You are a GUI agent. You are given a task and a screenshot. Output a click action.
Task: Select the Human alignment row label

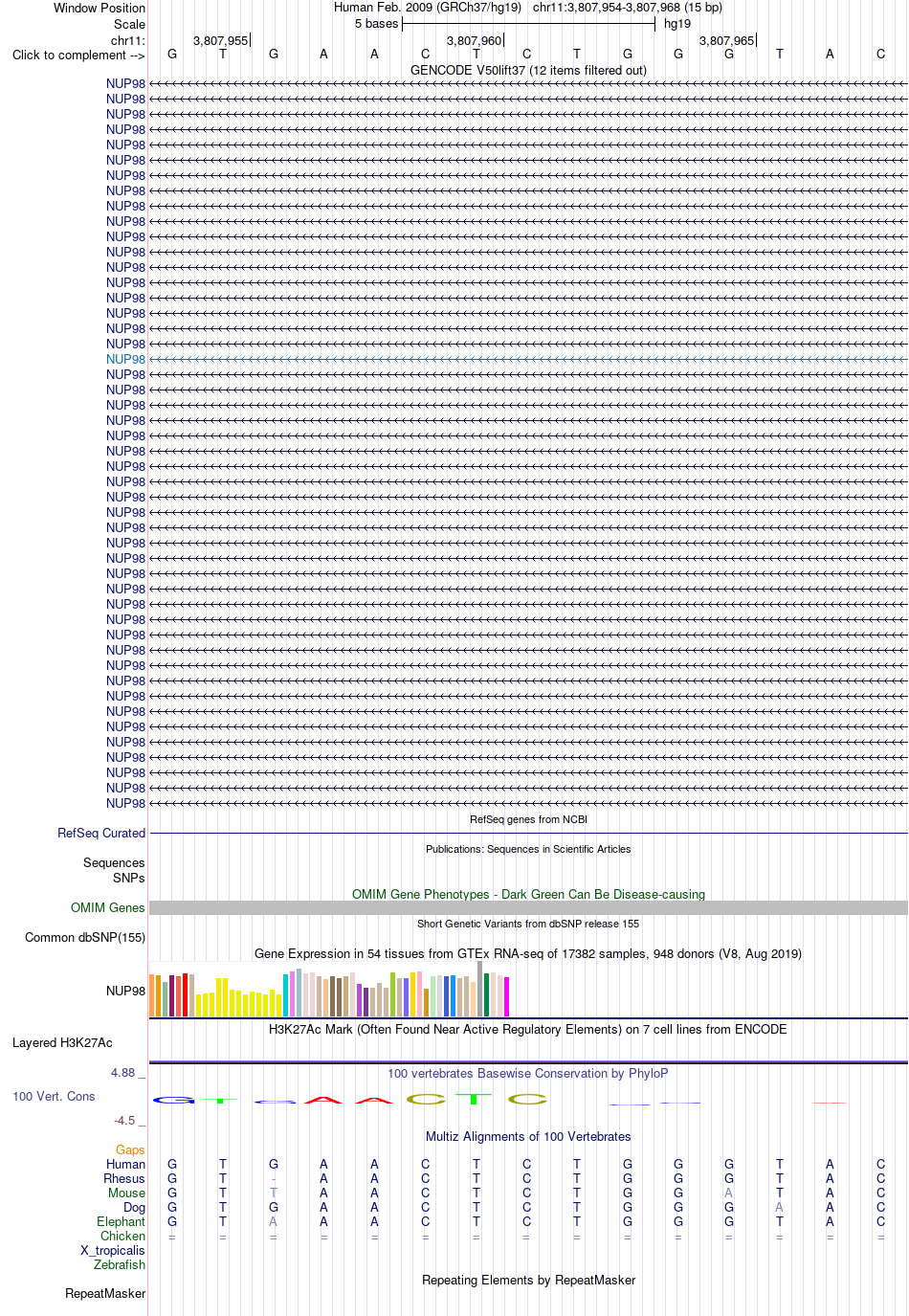click(125, 1165)
